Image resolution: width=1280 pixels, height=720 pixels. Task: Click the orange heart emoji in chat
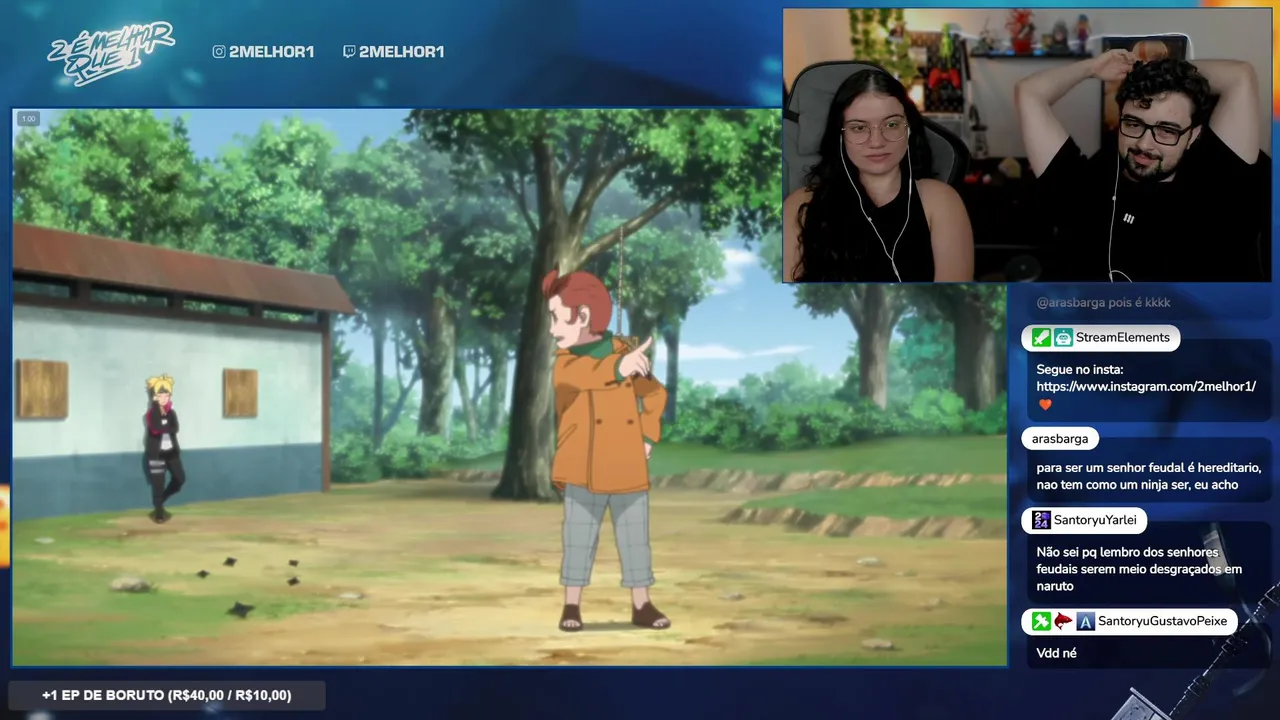tap(1045, 405)
